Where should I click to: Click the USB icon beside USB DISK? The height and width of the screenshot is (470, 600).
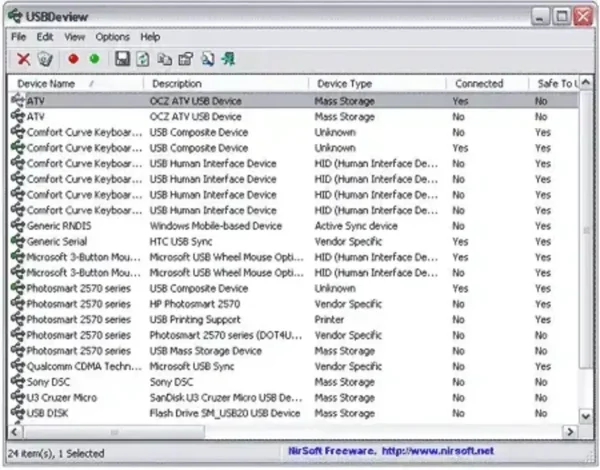click(x=18, y=413)
